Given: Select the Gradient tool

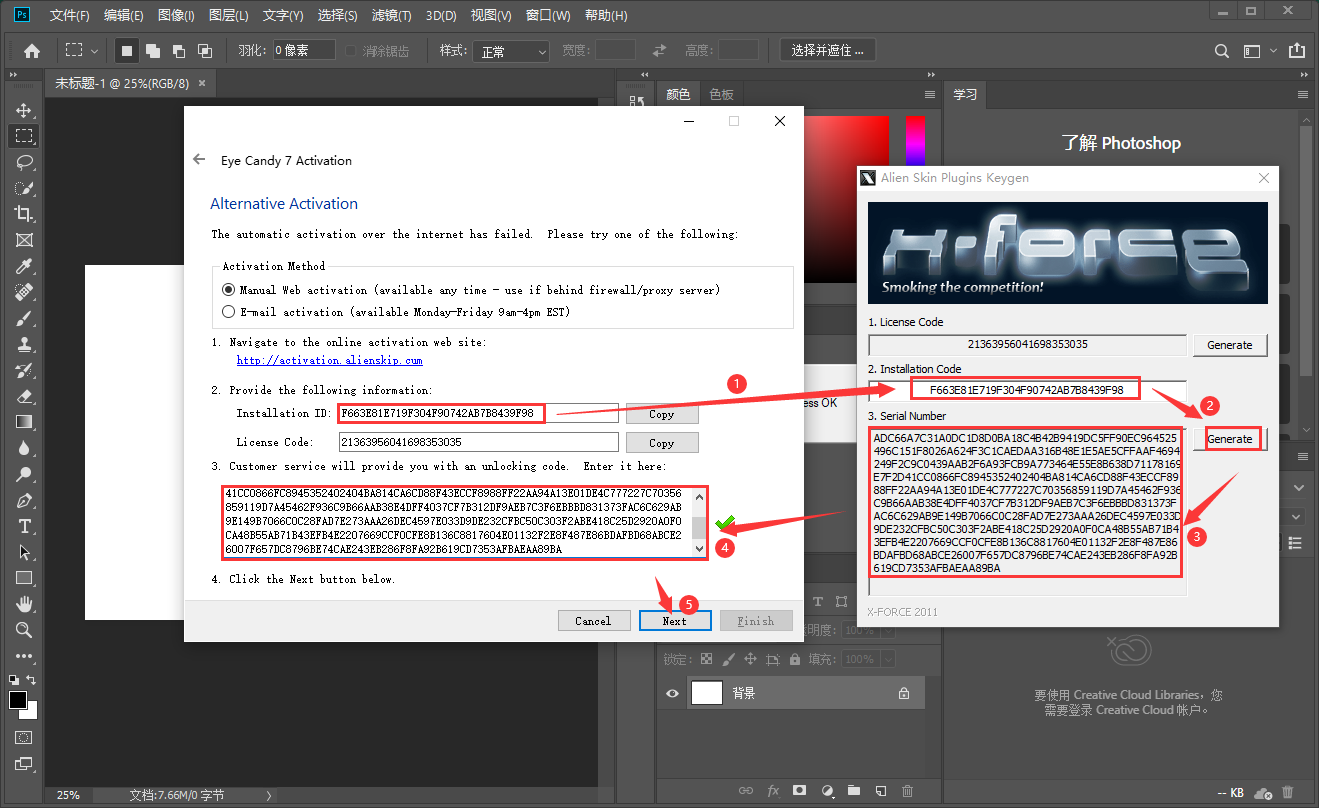Looking at the screenshot, I should (x=24, y=422).
